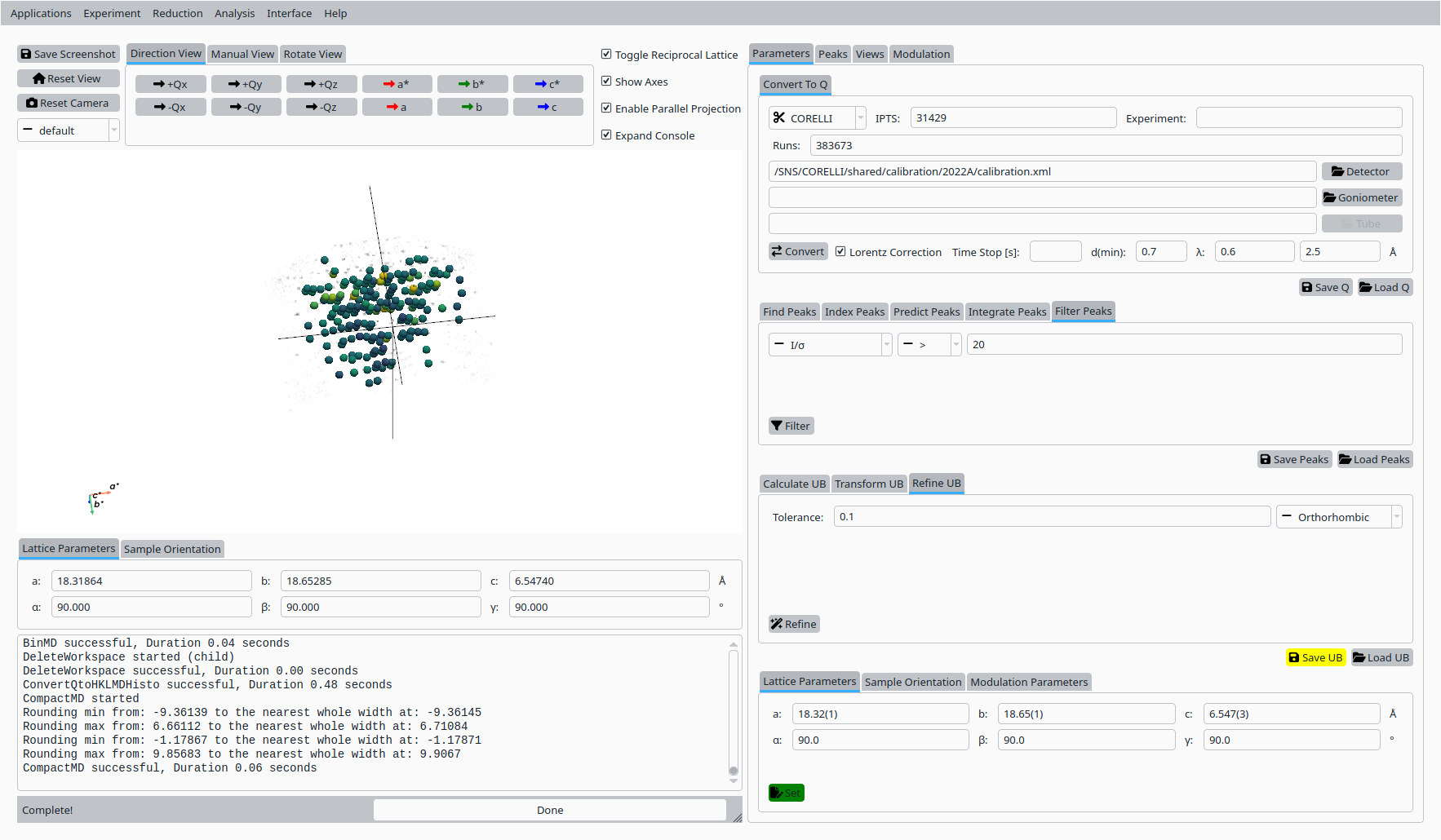Open the I/σ filter criterion dropdown
Screen dimensions: 1441x840
(830, 345)
